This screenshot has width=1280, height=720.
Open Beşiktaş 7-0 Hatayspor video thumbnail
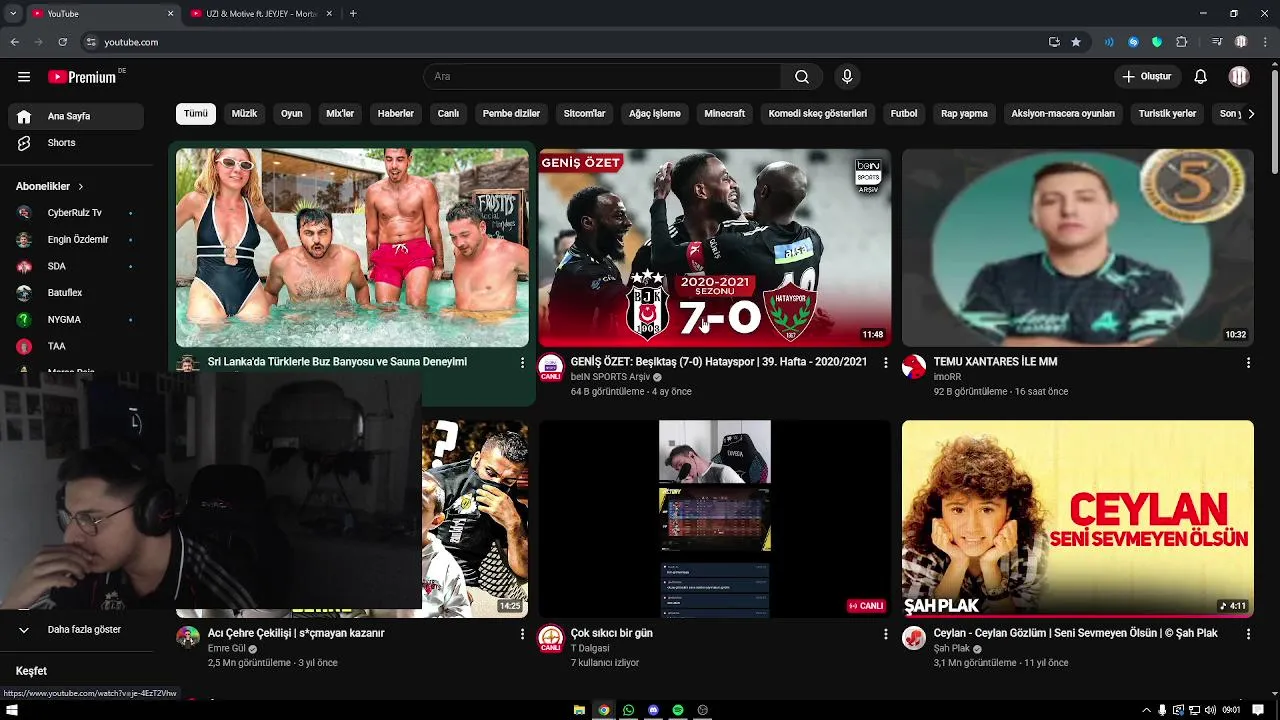pos(714,248)
